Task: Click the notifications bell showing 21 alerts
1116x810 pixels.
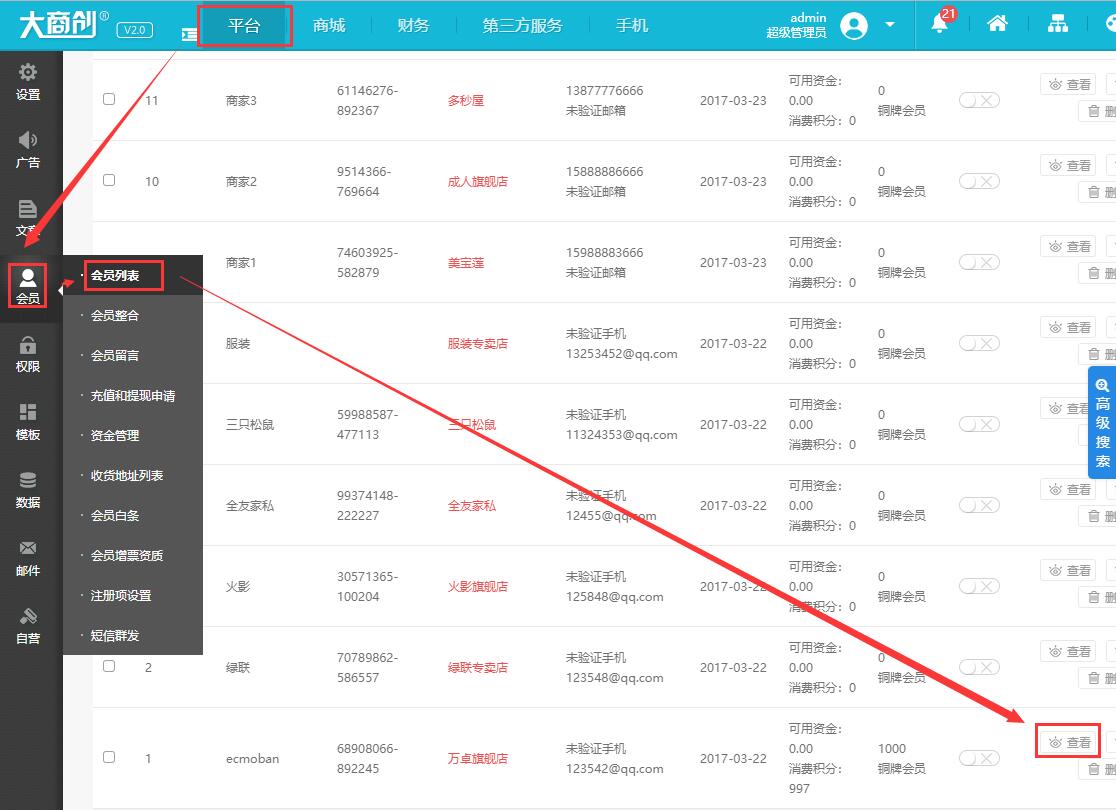Action: [x=940, y=25]
